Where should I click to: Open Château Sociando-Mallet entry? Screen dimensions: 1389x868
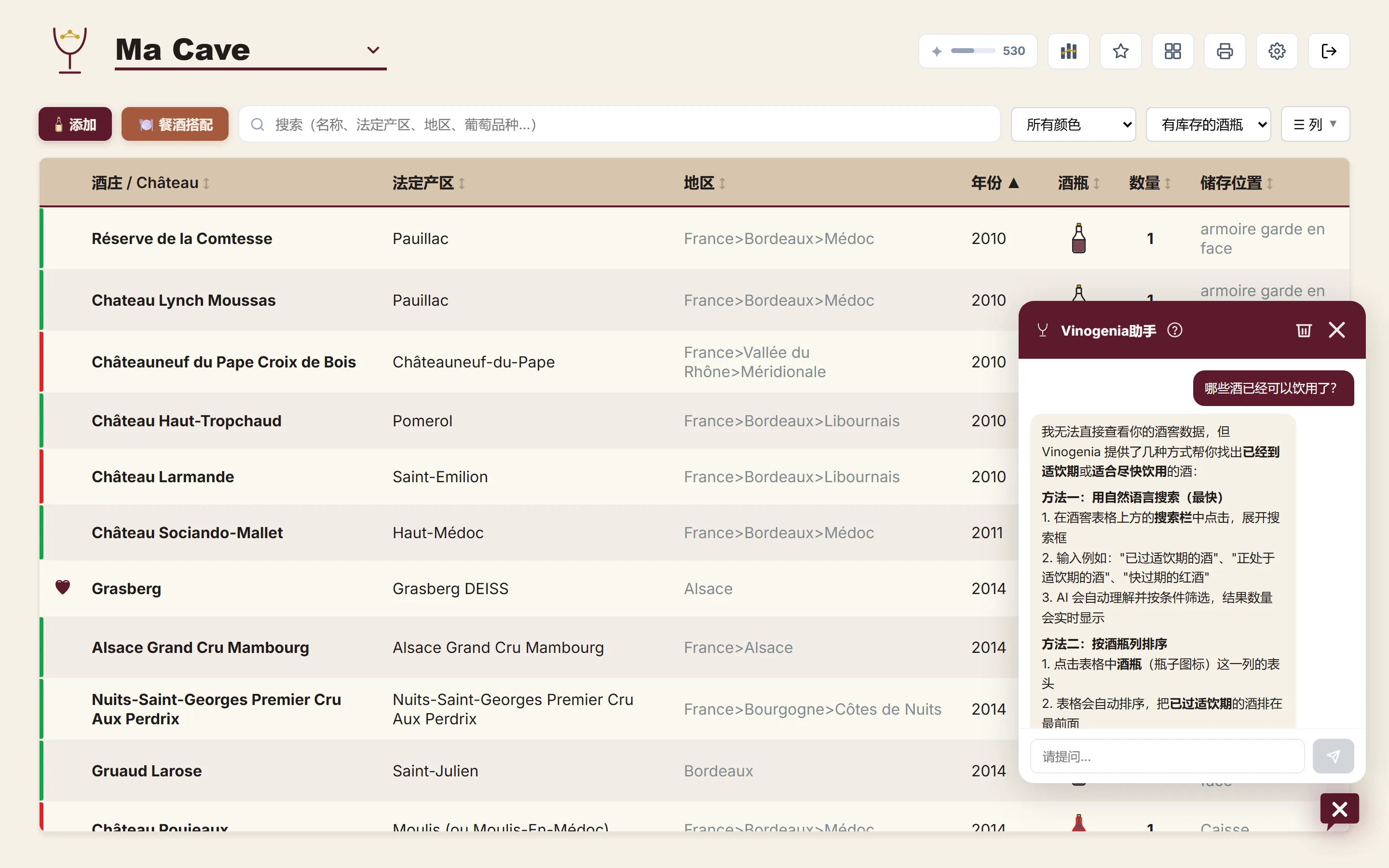187,533
